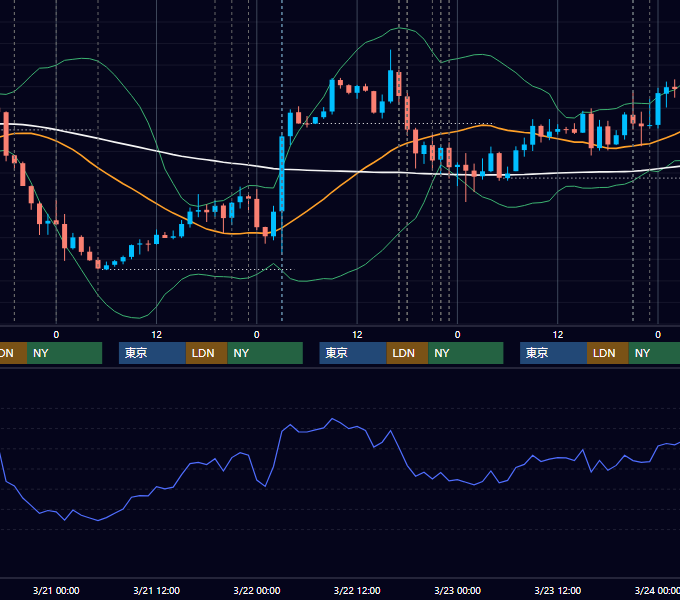The width and height of the screenshot is (680, 600).
Task: Click hour label 0 above 3/23 00:00
Action: pyautogui.click(x=458, y=335)
